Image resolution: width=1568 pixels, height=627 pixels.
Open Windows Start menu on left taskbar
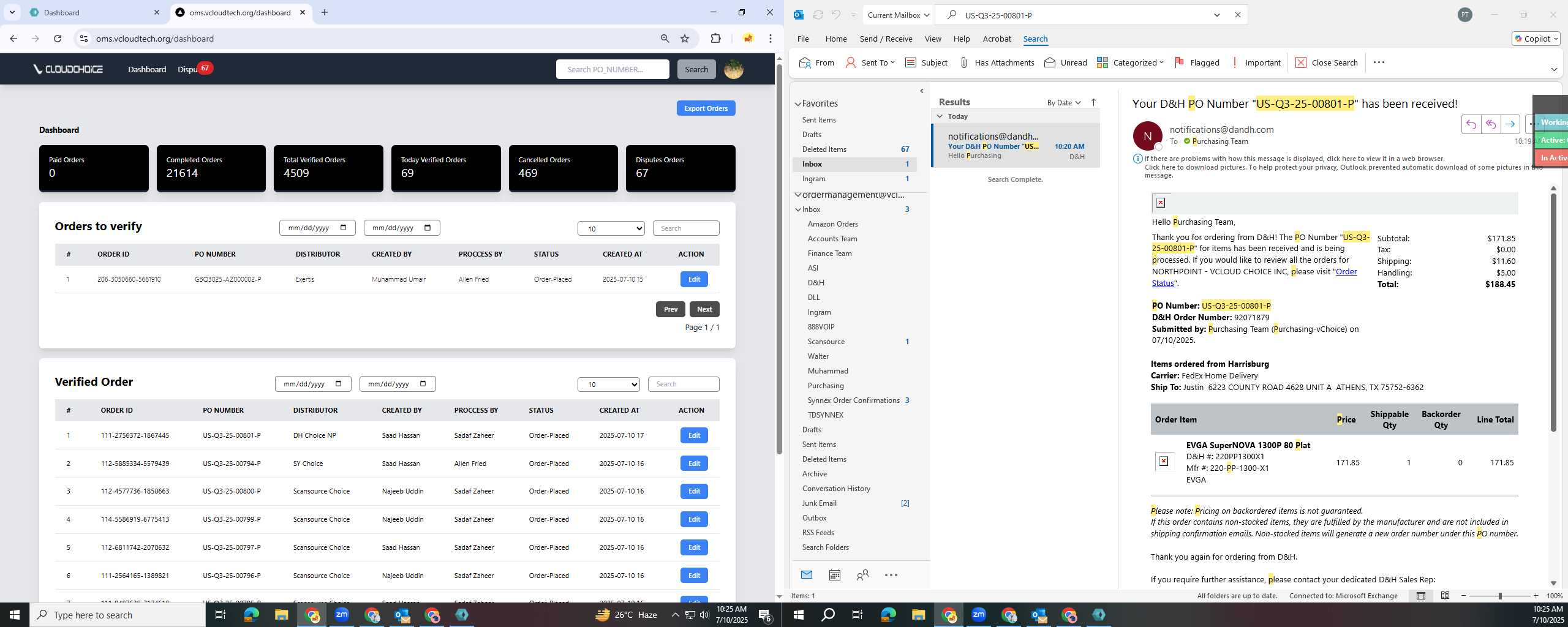point(15,615)
